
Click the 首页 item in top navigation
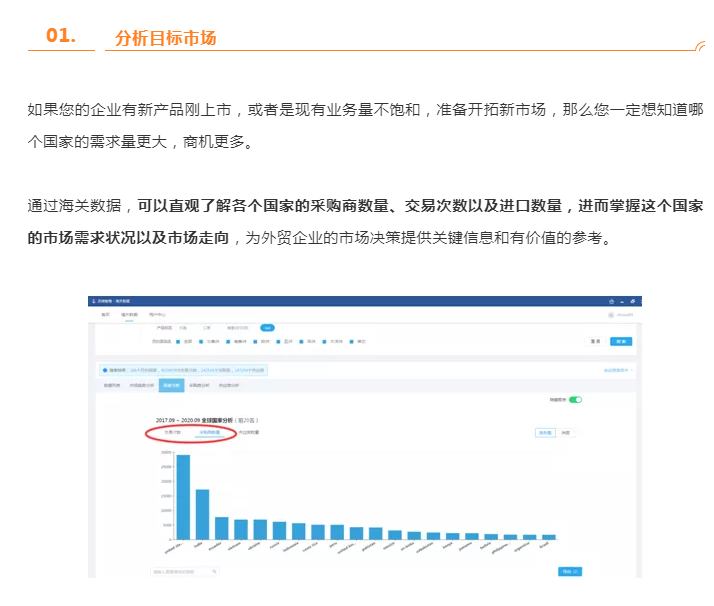point(105,315)
